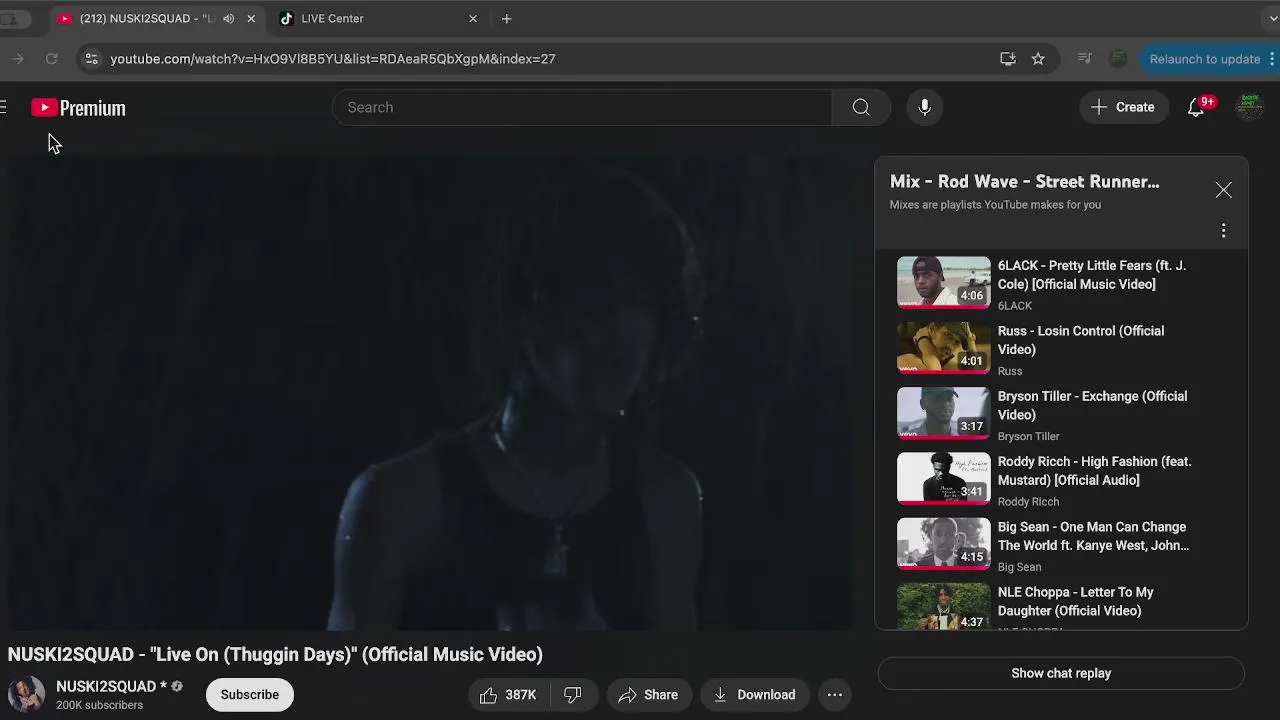Play the Roddy Ricch High Fashion thumbnail
This screenshot has height=720, width=1280.
[943, 478]
